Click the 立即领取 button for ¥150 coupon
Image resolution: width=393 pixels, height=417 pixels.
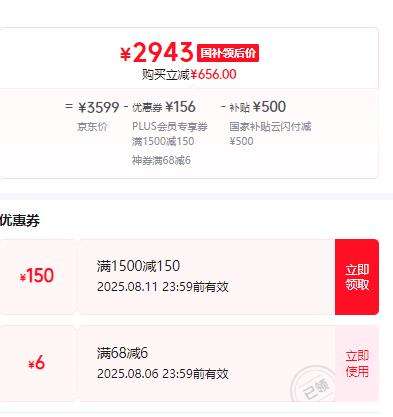(357, 277)
